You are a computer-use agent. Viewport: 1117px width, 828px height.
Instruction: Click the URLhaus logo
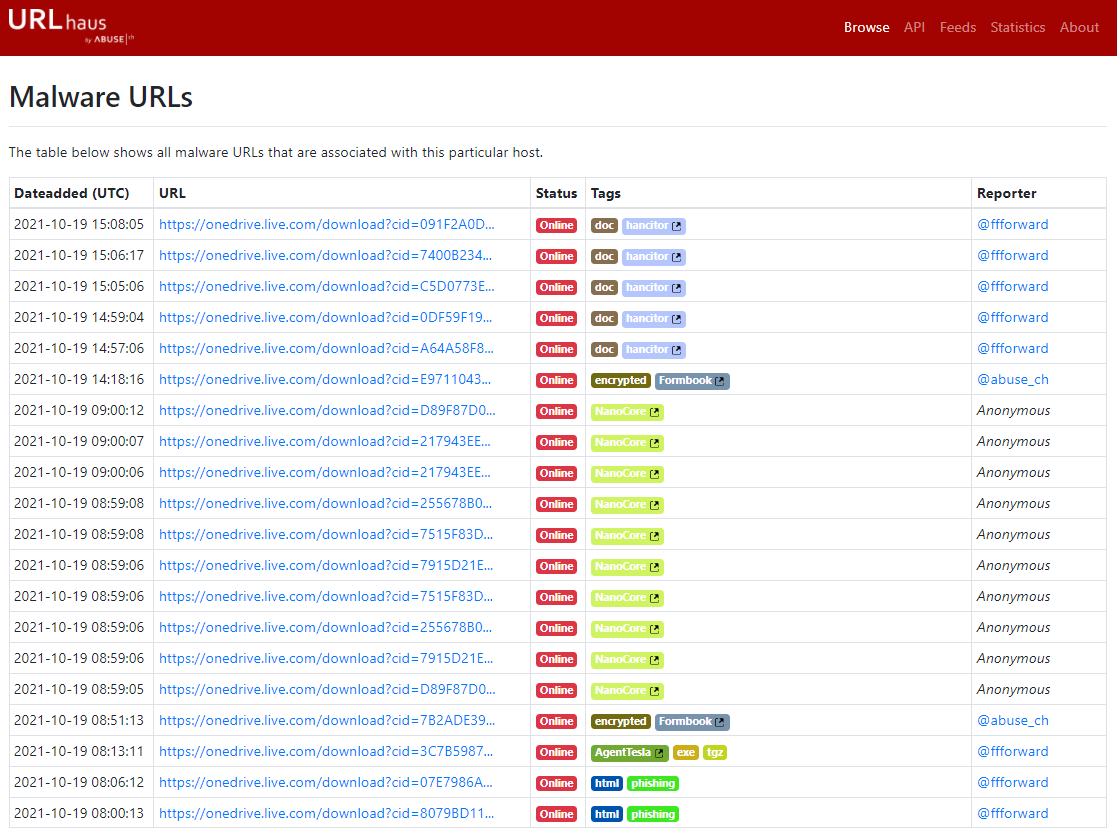71,26
